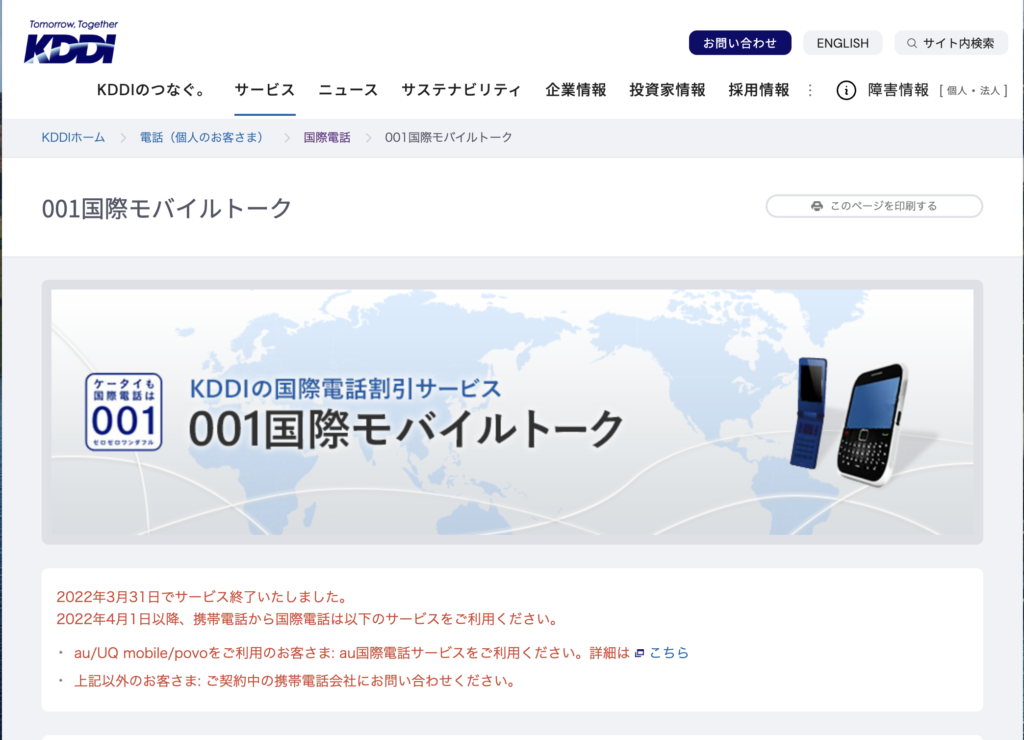
Task: Click the circled info icon for 障害情報
Action: tap(846, 91)
